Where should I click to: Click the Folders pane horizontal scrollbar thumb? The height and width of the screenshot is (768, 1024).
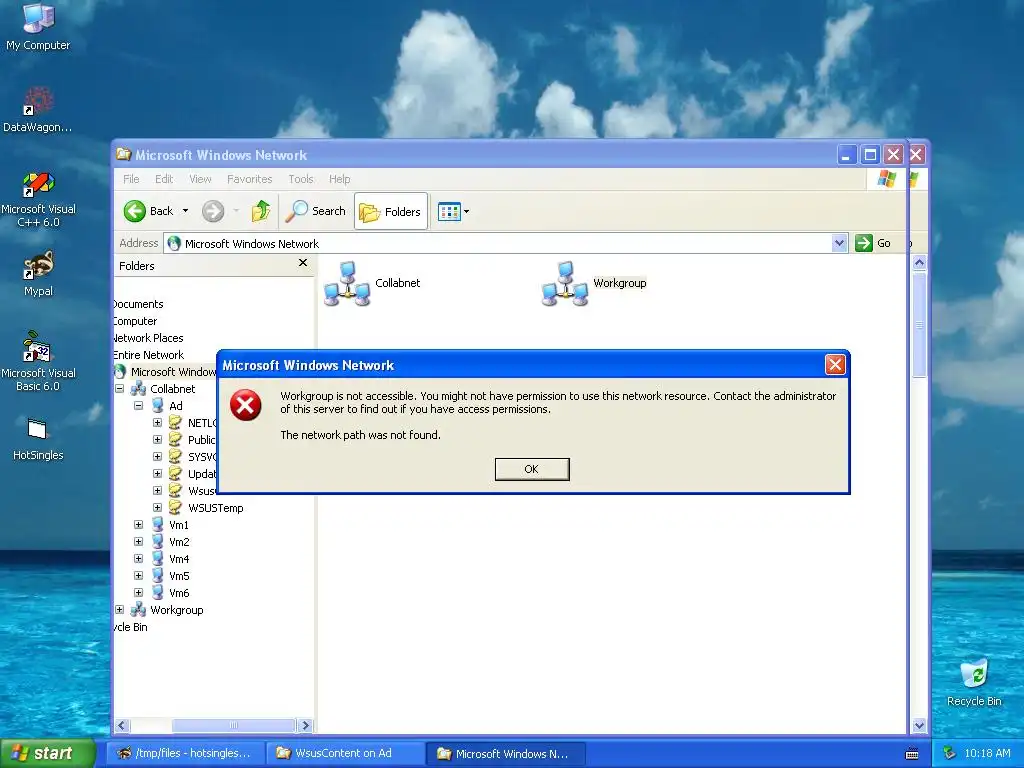point(233,725)
